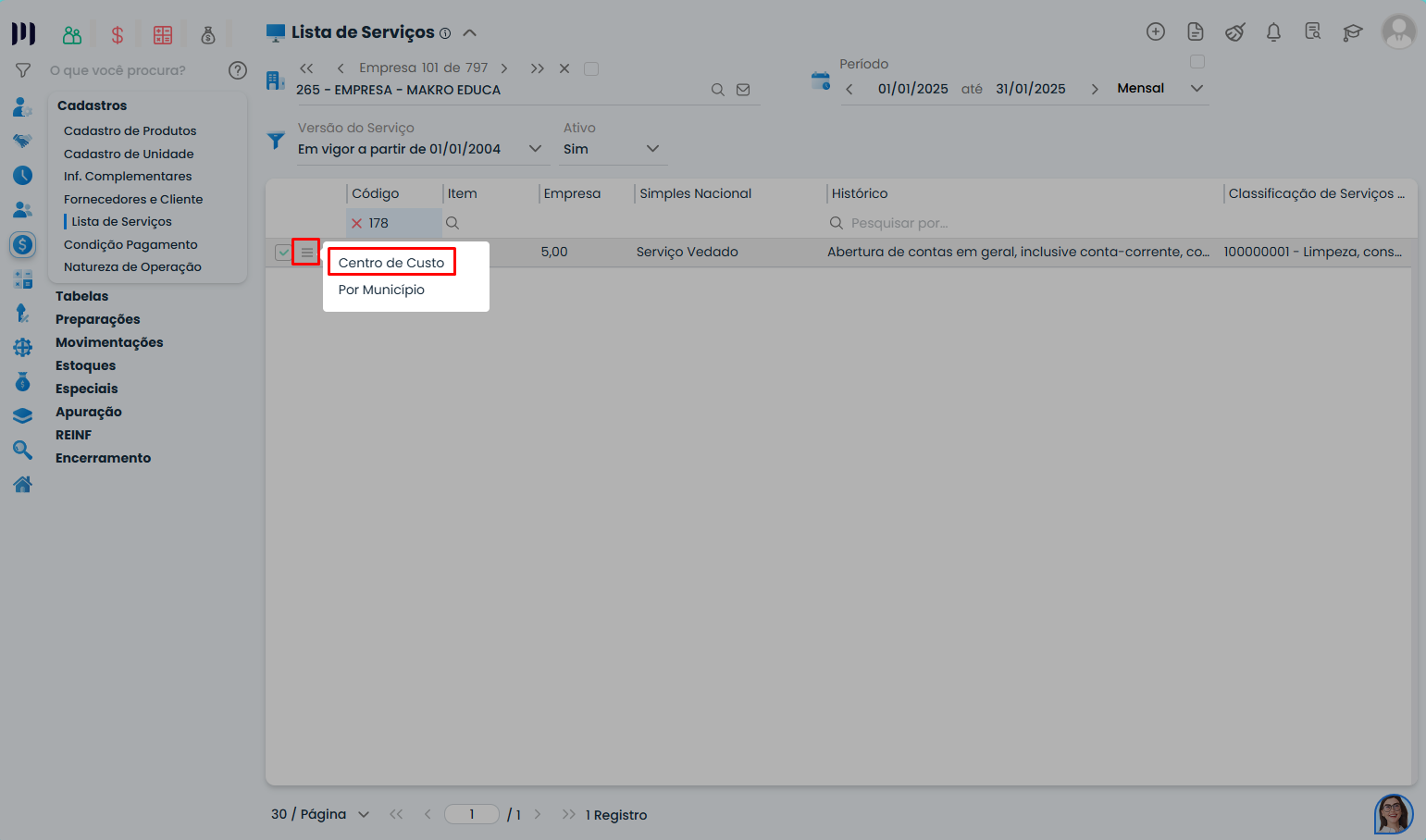Click the company search magnifier icon
1426x840 pixels.
[717, 90]
